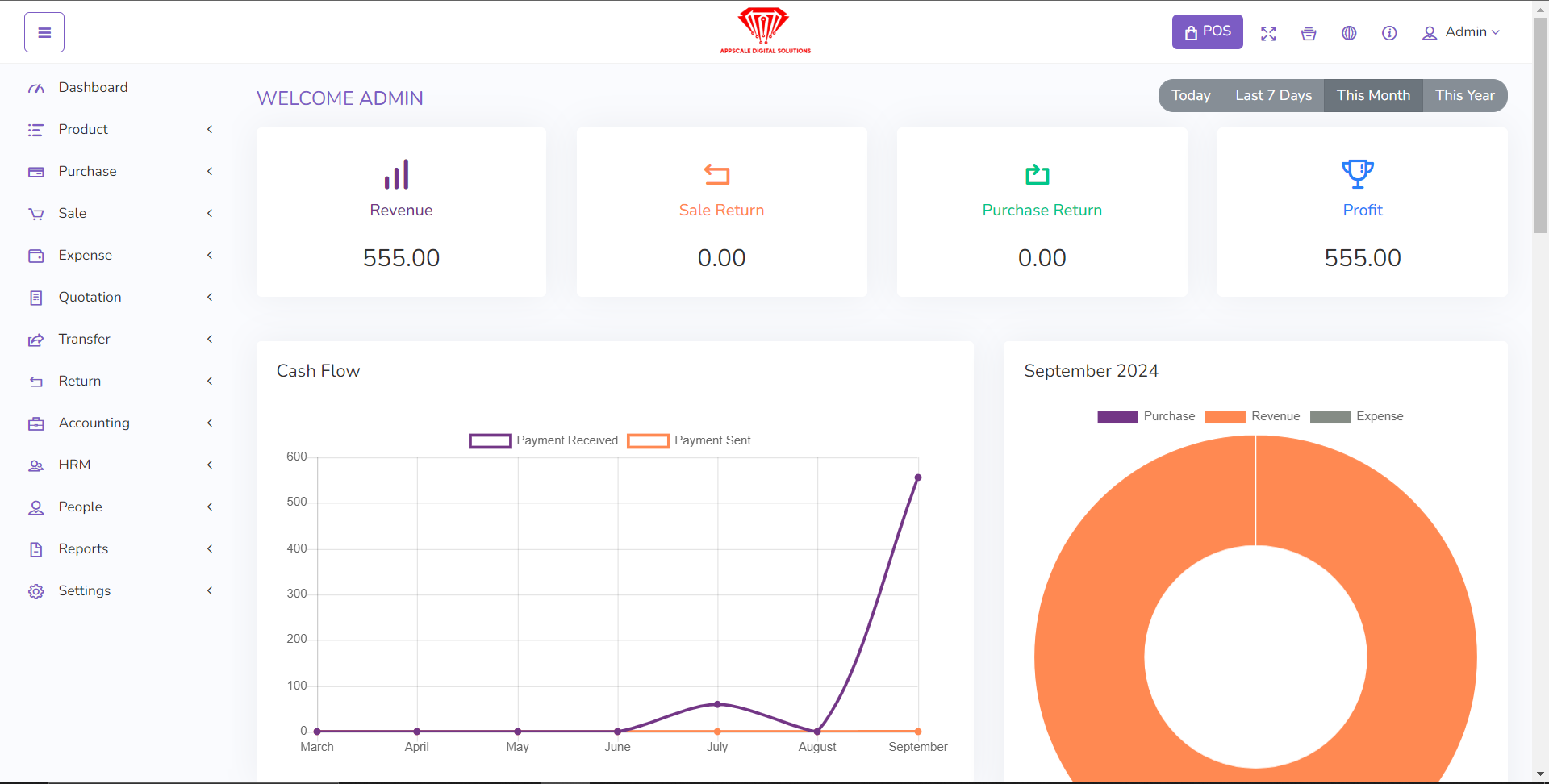Expand the Expense submenu chevron
The image size is (1549, 784).
point(210,255)
